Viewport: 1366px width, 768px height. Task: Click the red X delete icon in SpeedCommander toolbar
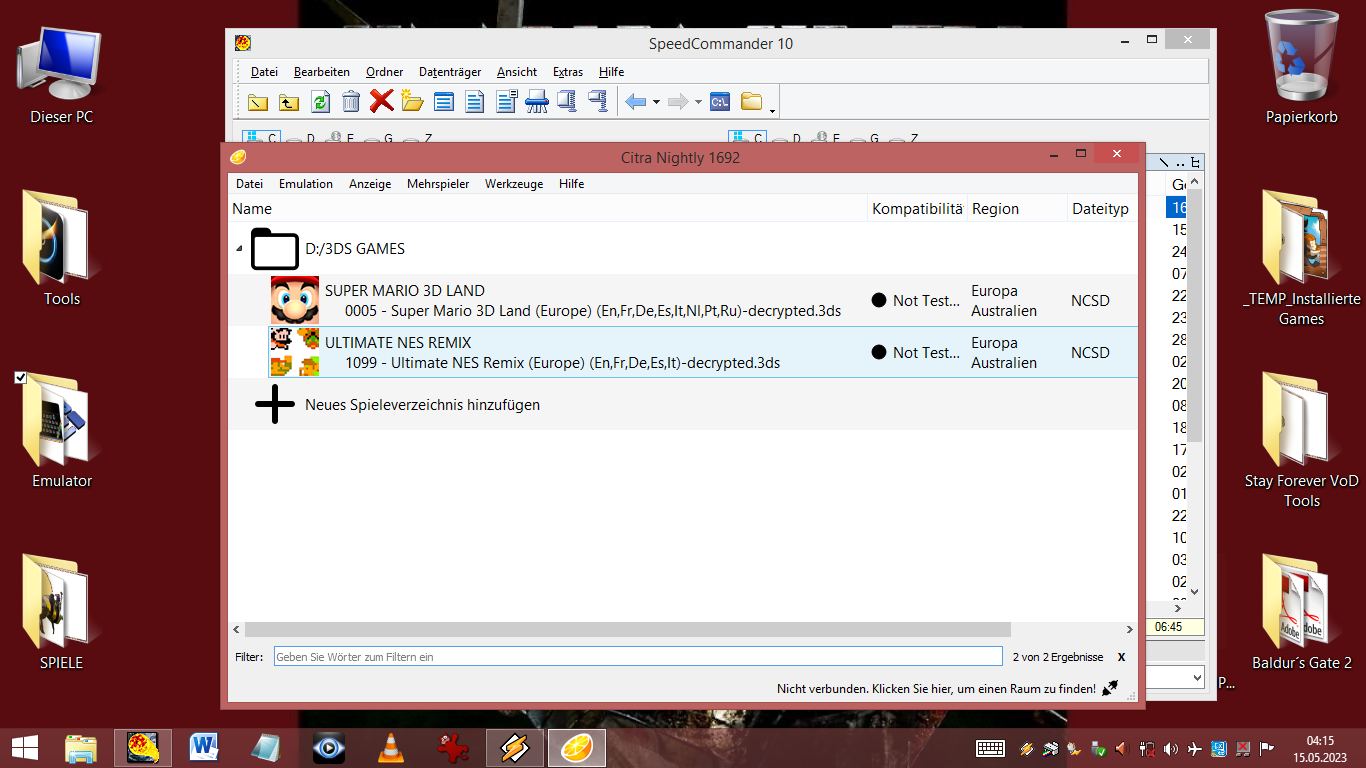(381, 101)
